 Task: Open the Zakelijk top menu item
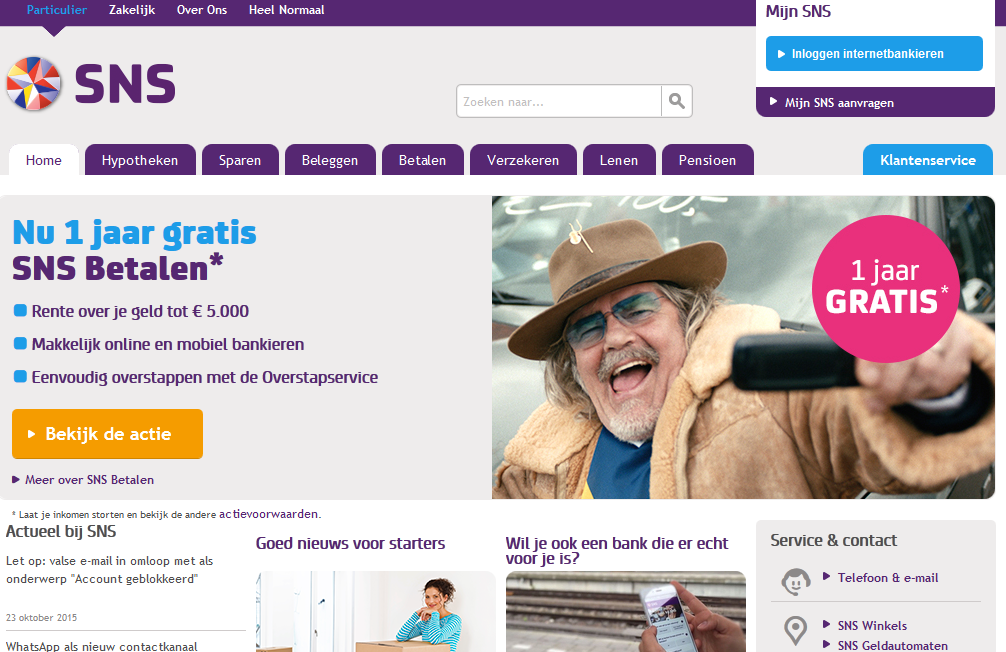point(132,10)
